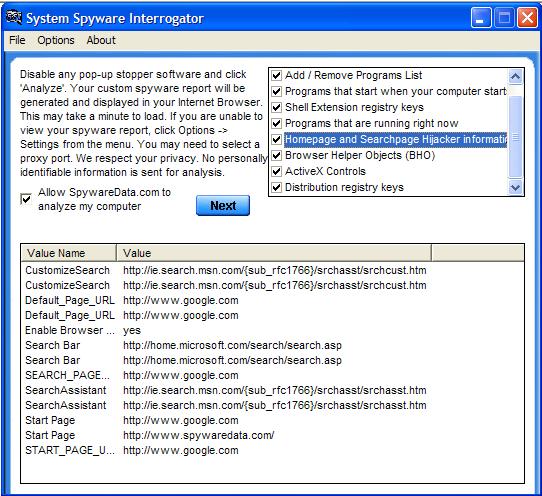Maximize the Spyware Interrogator window
The width and height of the screenshot is (542, 496).
[x=504, y=17]
